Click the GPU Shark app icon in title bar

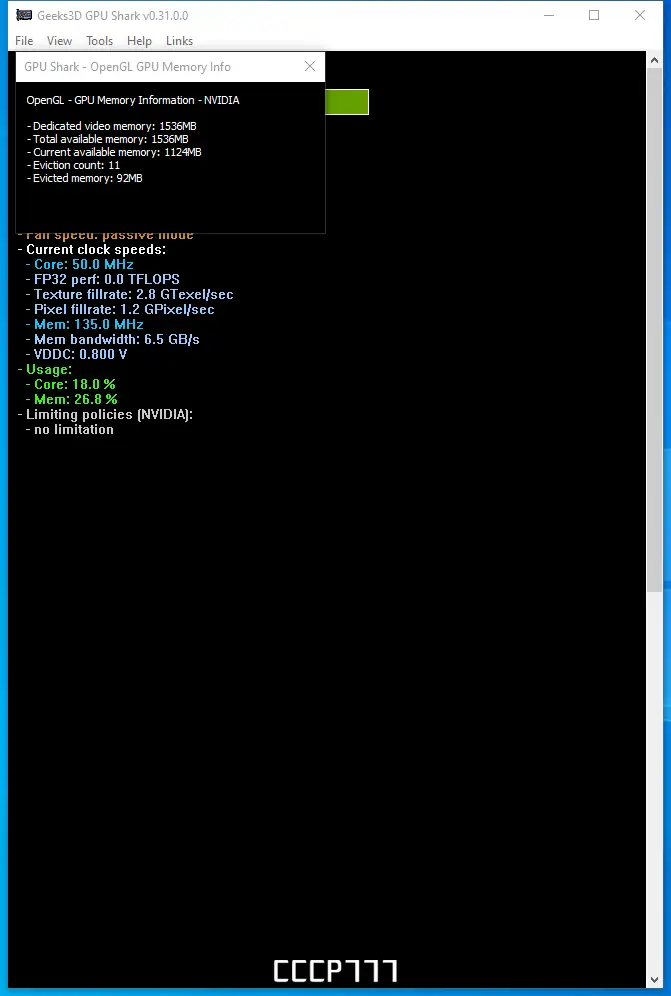point(24,15)
